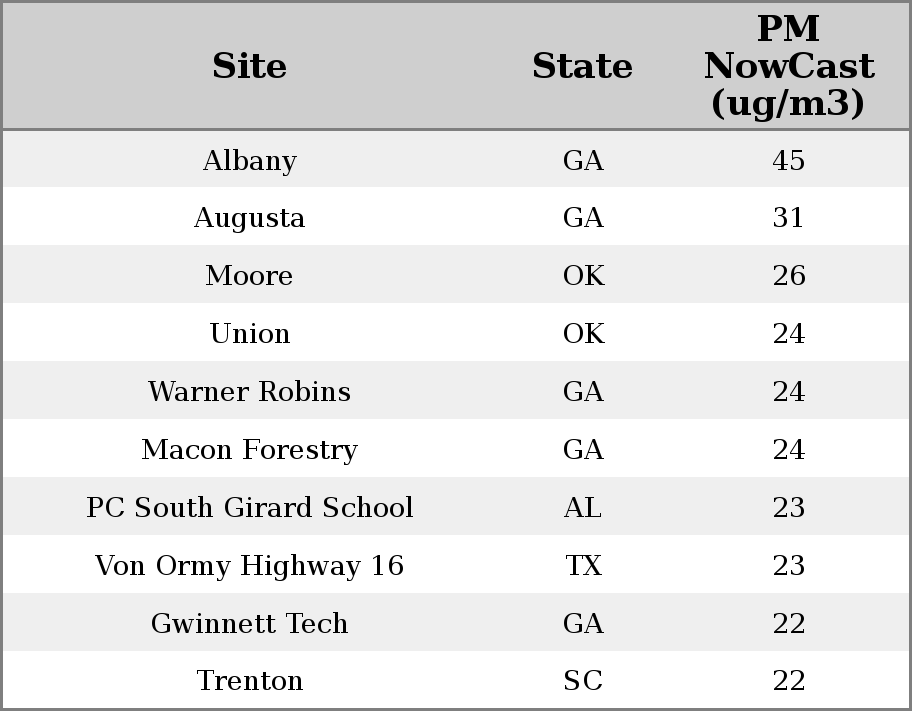The height and width of the screenshot is (711, 912).
Task: Click the Site column header
Action: click(x=249, y=66)
